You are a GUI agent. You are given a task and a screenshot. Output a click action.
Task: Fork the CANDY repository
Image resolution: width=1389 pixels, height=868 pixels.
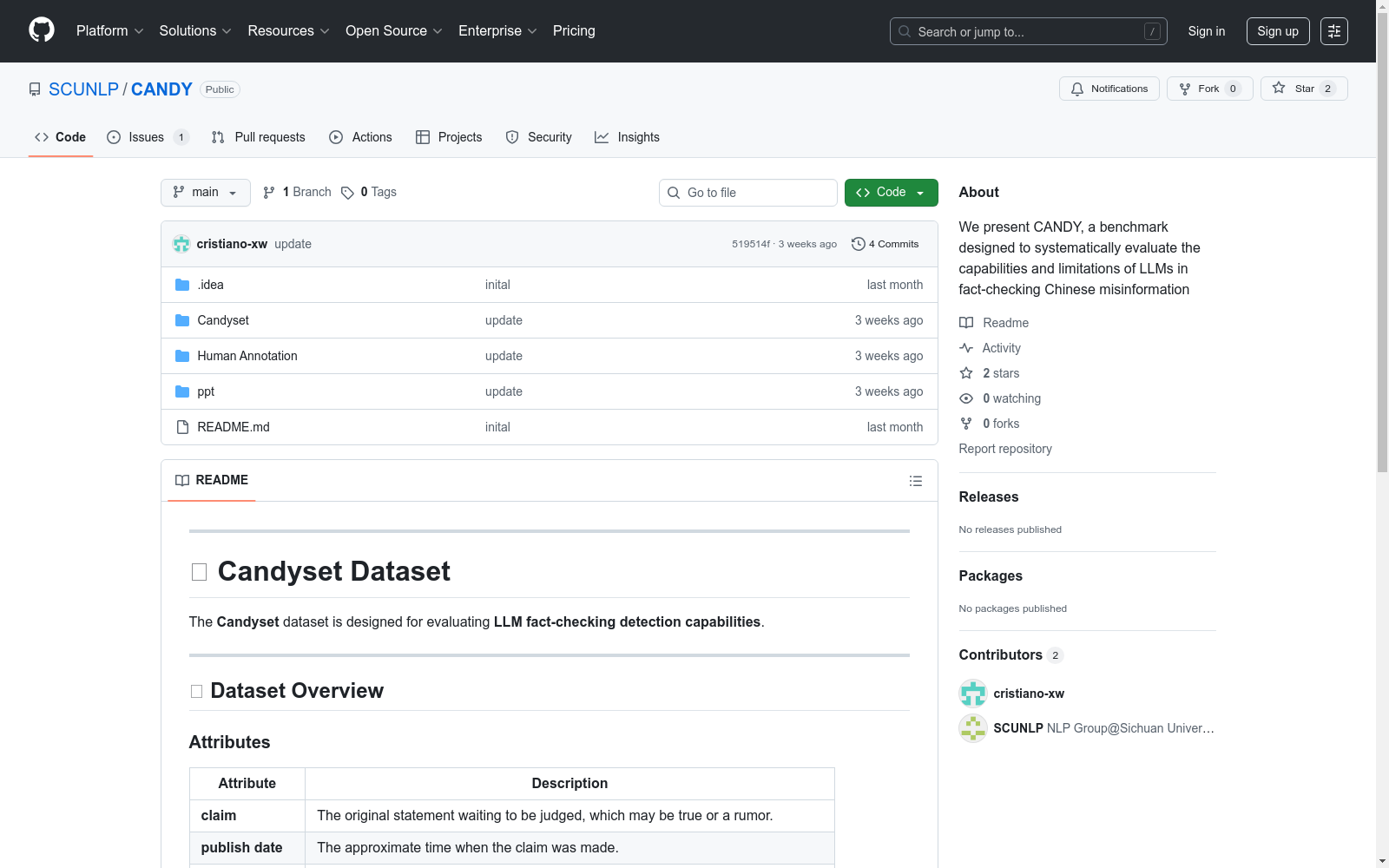pos(1209,89)
